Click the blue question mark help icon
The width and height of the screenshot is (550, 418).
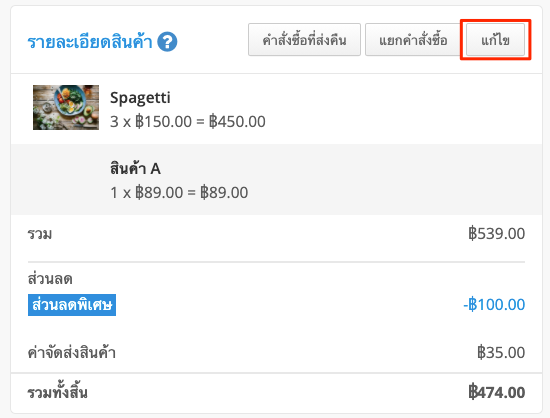(x=167, y=42)
